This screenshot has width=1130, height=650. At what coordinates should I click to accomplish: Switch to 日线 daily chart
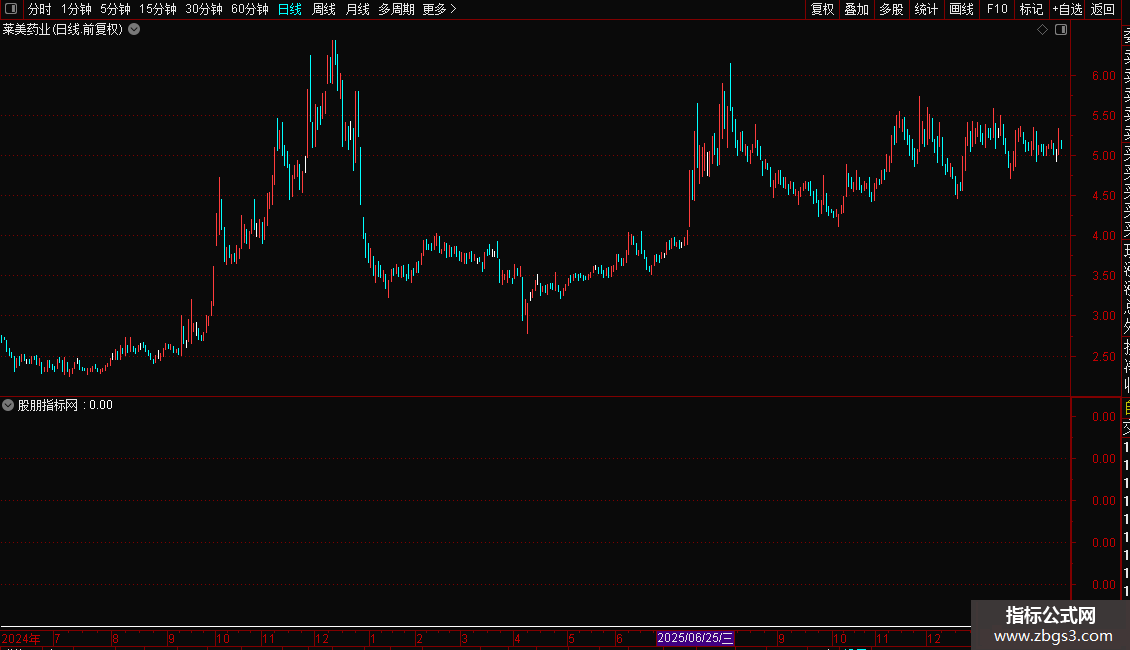[290, 9]
